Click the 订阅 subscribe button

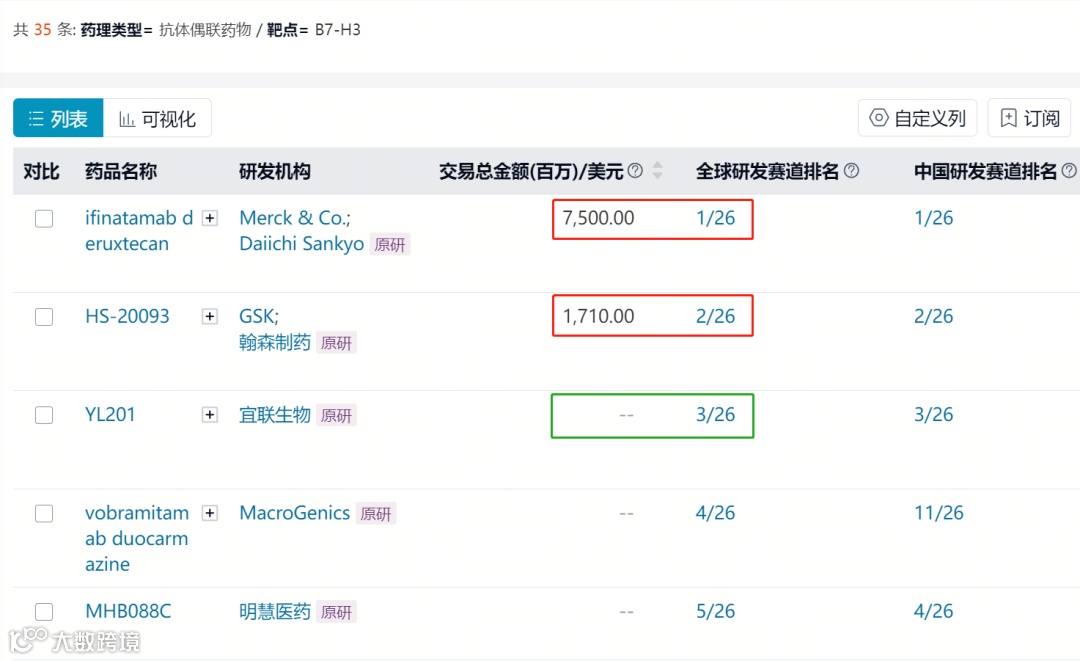[x=1029, y=118]
